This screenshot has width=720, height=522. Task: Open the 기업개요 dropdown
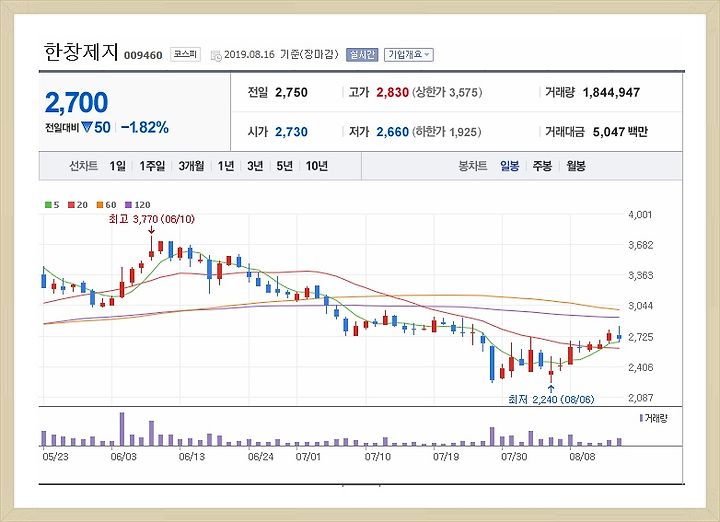point(409,55)
